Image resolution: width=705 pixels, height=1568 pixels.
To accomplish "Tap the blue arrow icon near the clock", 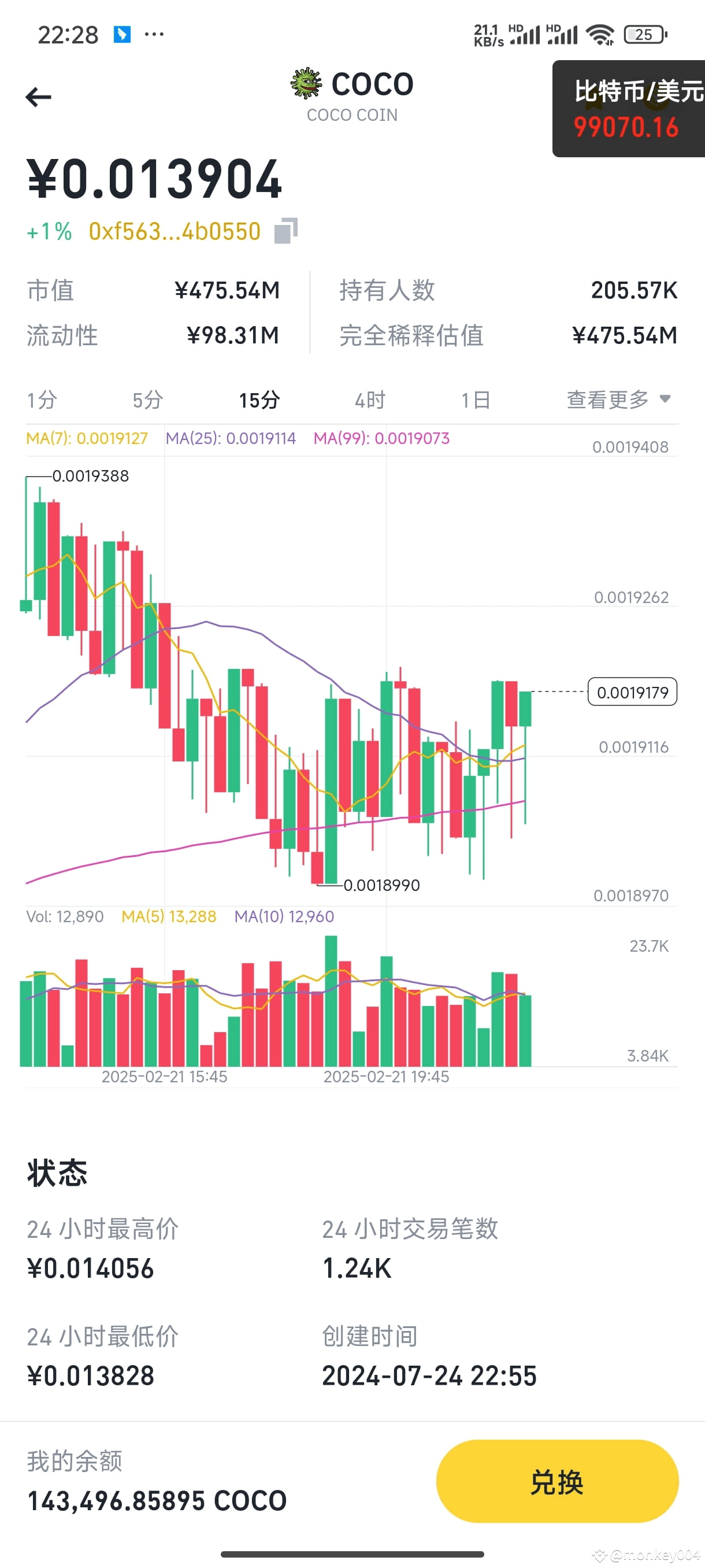I will tap(121, 34).
